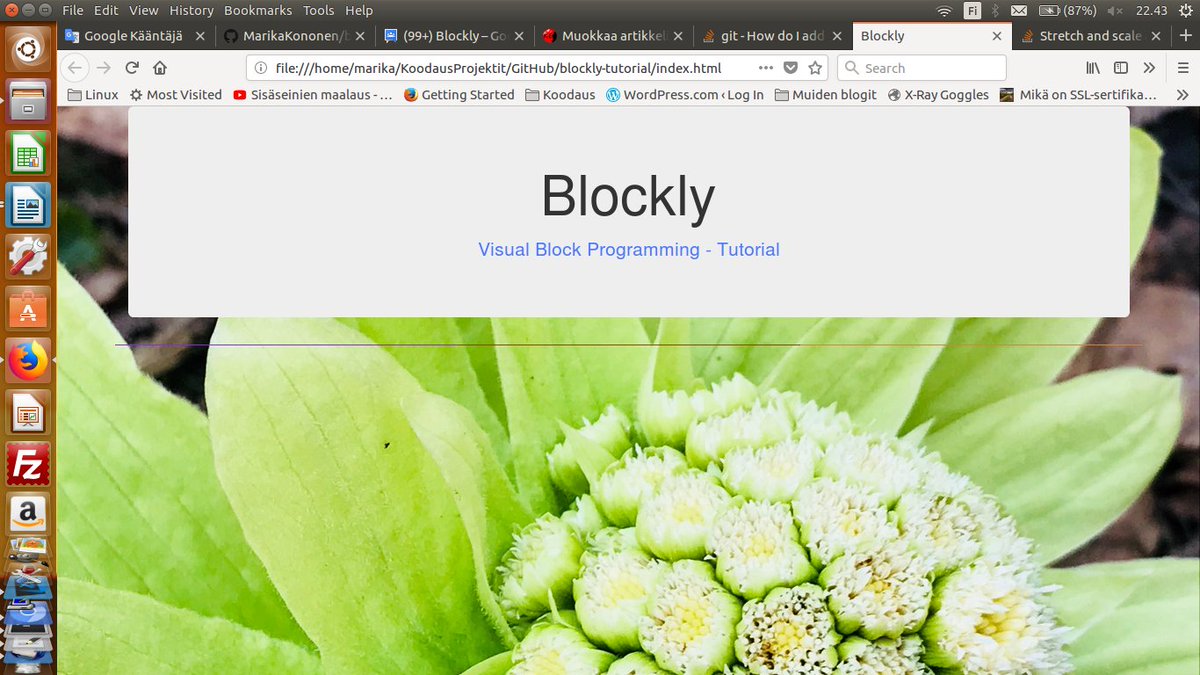Open the File menu
This screenshot has width=1200, height=675.
[x=72, y=10]
